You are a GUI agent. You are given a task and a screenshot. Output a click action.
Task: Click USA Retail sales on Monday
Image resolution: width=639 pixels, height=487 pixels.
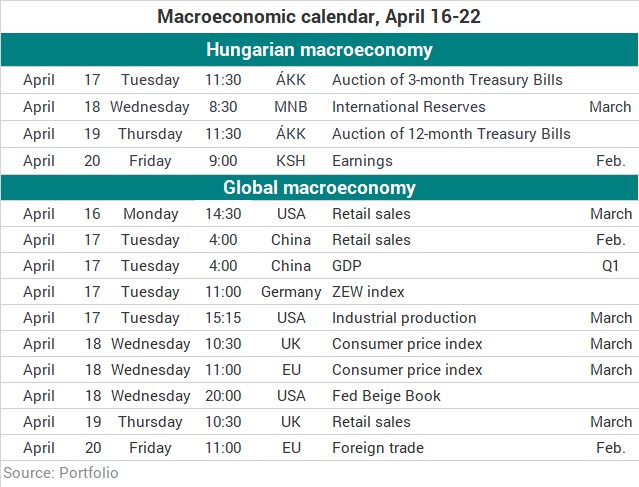371,214
